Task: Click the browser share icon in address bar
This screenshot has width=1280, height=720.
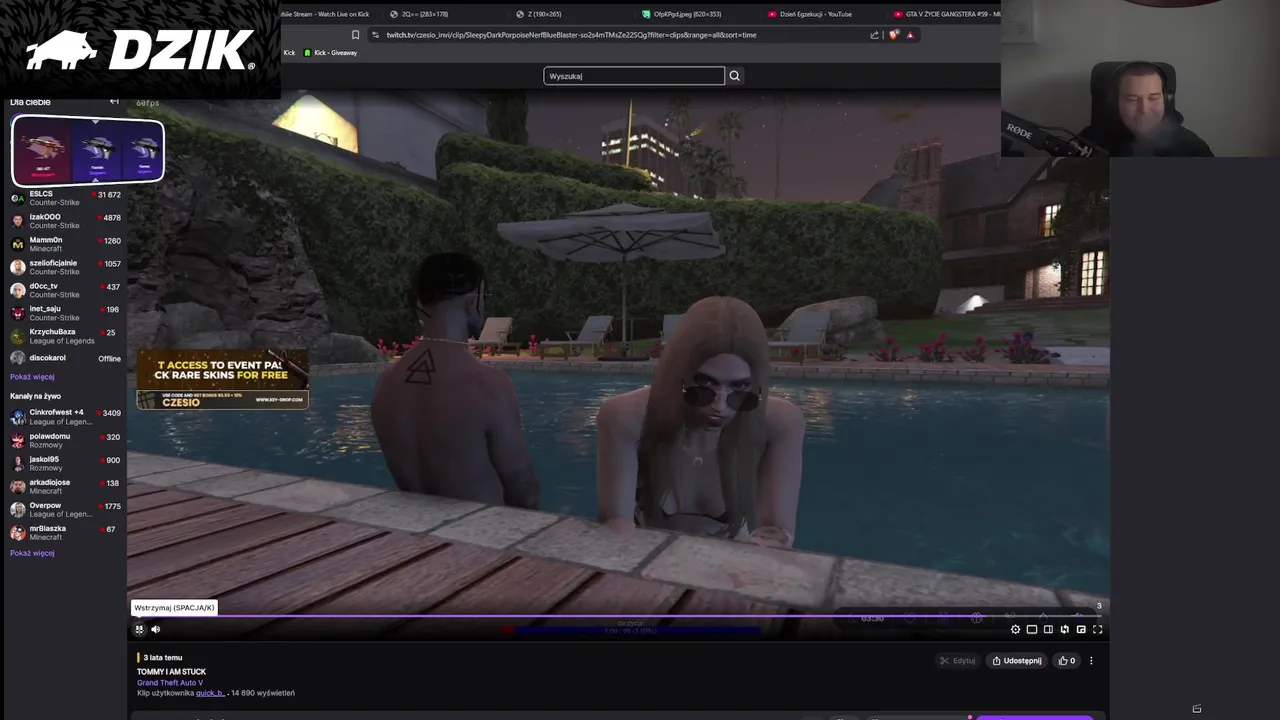Action: click(x=874, y=35)
